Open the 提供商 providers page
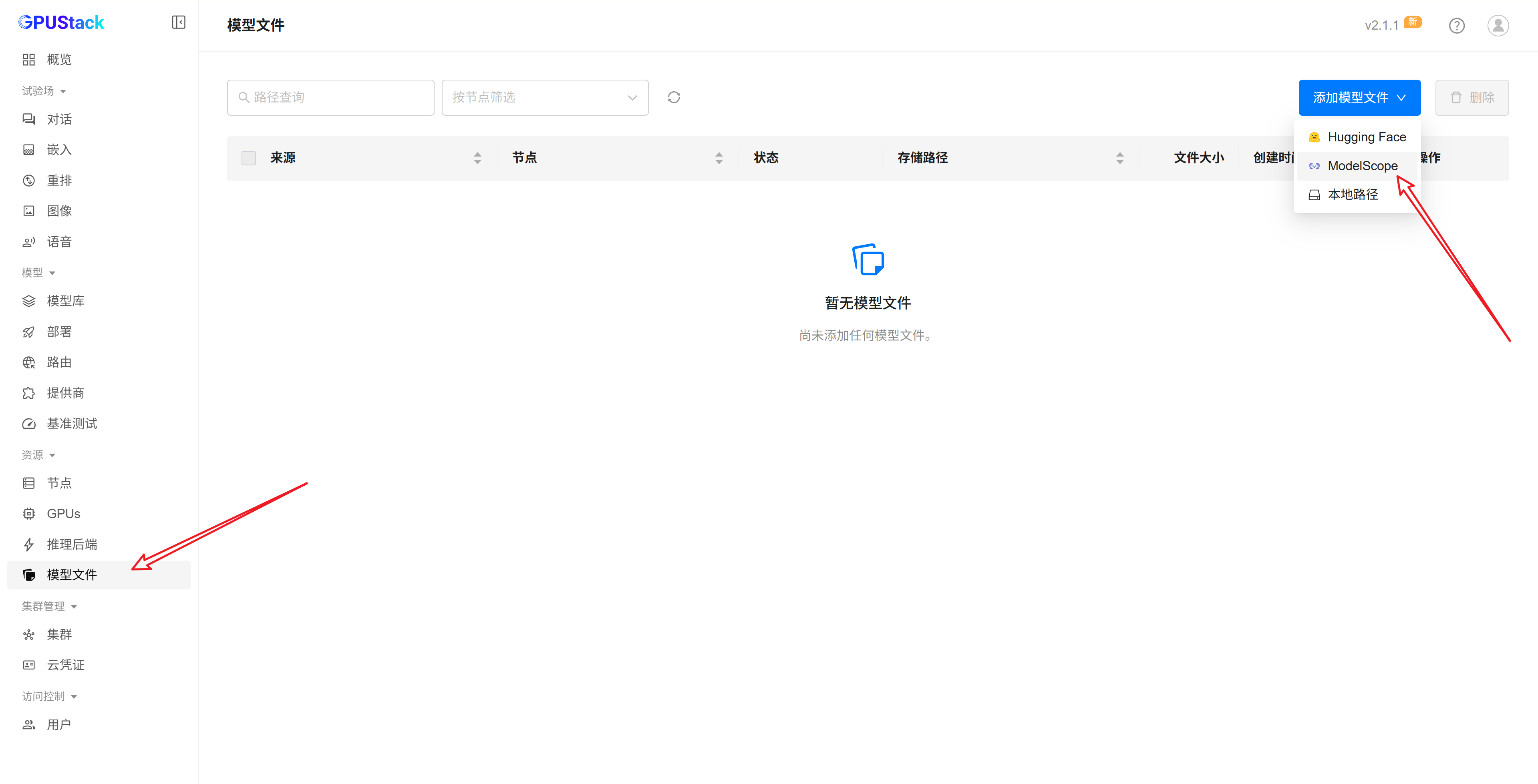This screenshot has width=1538, height=784. click(99, 393)
